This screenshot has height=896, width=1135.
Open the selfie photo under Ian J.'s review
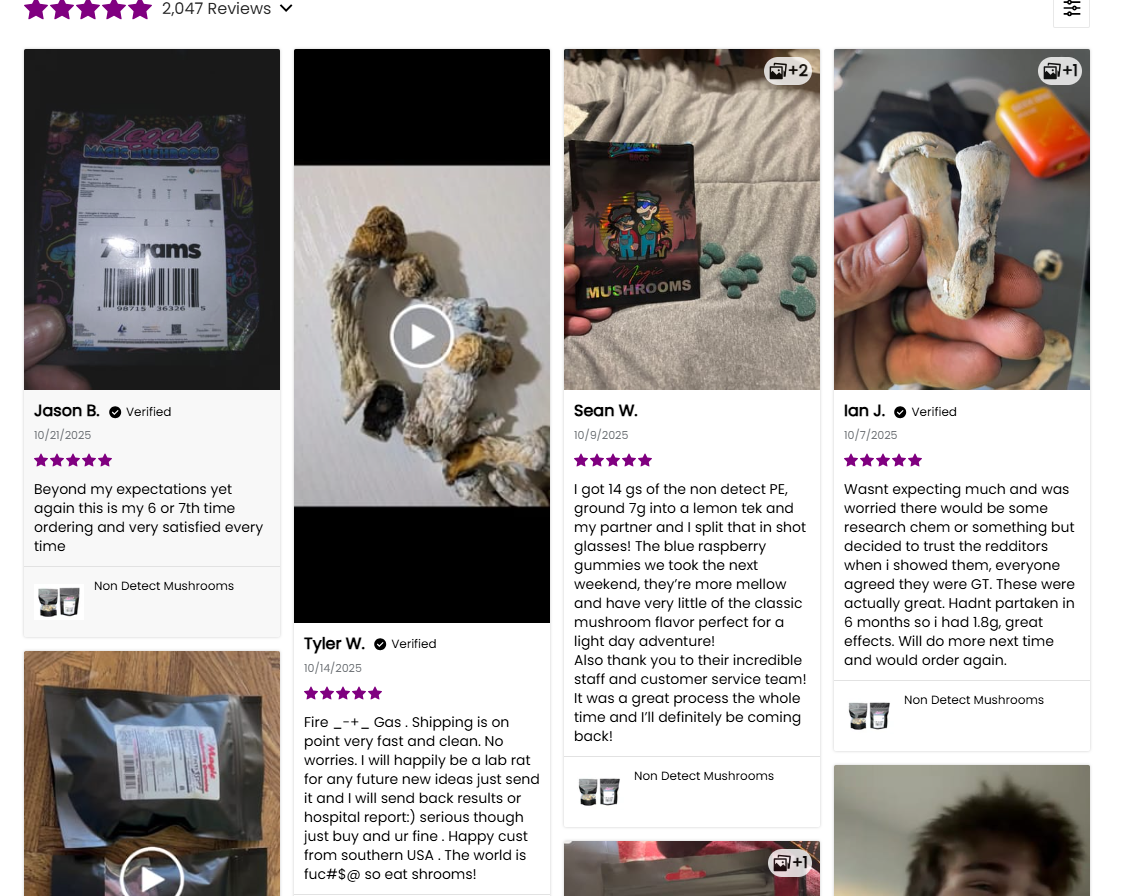[x=962, y=831]
